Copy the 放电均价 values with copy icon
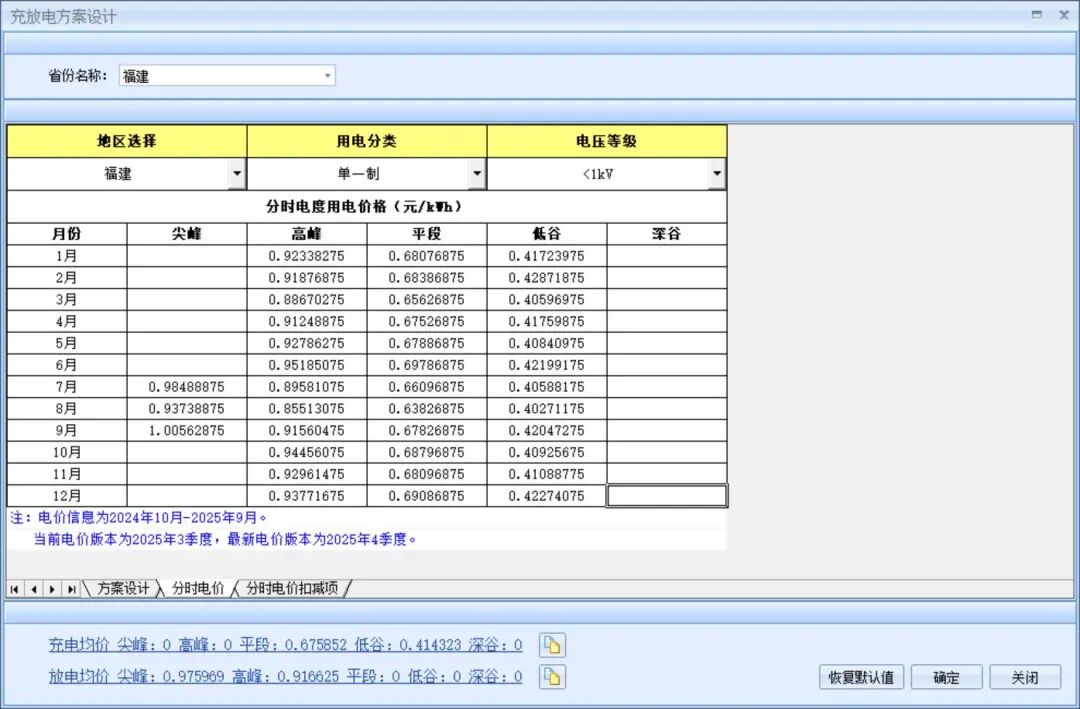This screenshot has width=1080, height=709. (553, 677)
